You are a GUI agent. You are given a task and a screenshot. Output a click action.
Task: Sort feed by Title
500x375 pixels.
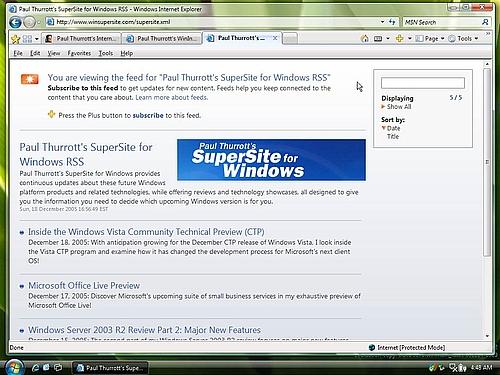point(393,137)
